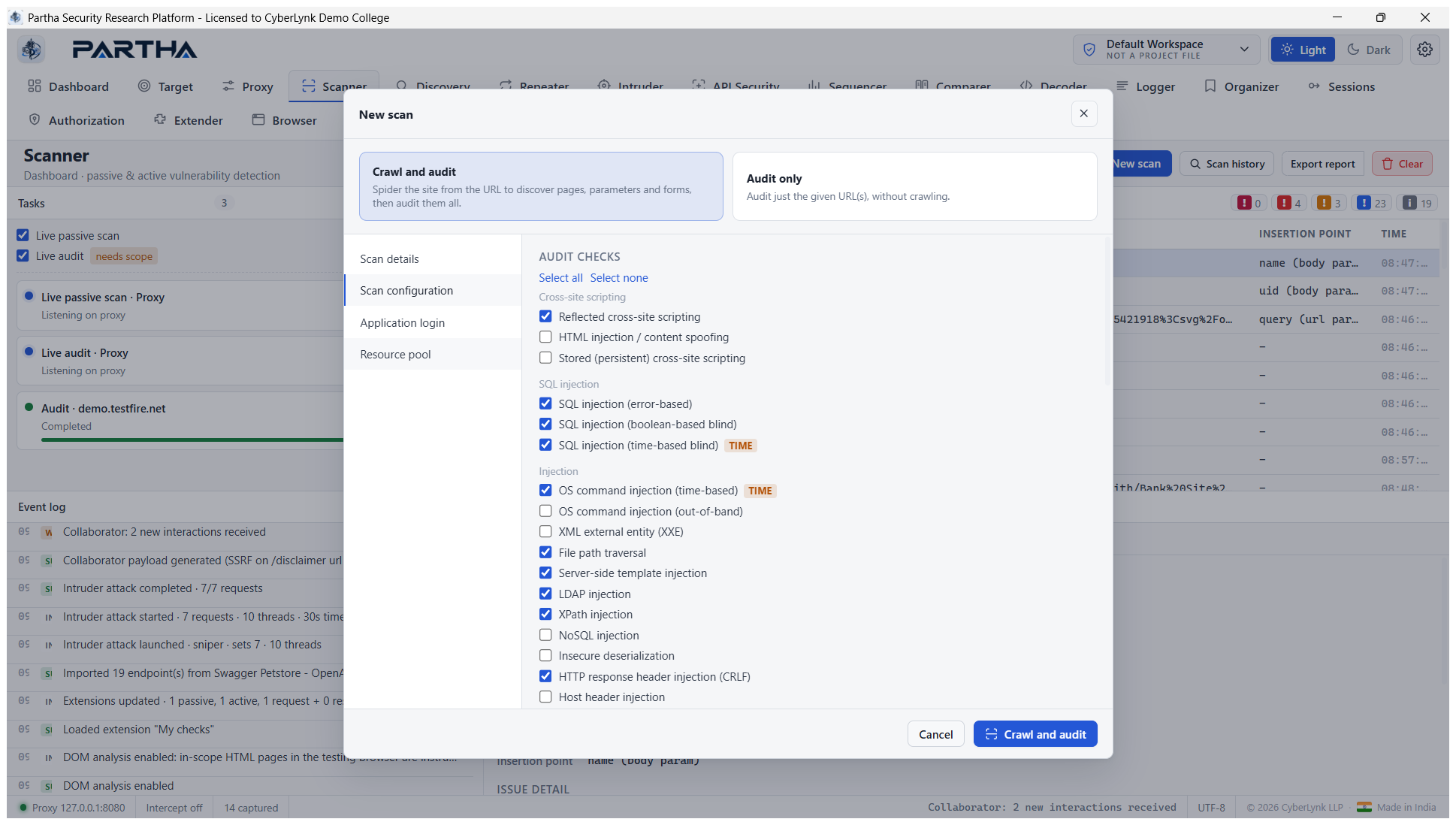
Task: Click 'Intercept off' in status bar
Action: pos(174,808)
